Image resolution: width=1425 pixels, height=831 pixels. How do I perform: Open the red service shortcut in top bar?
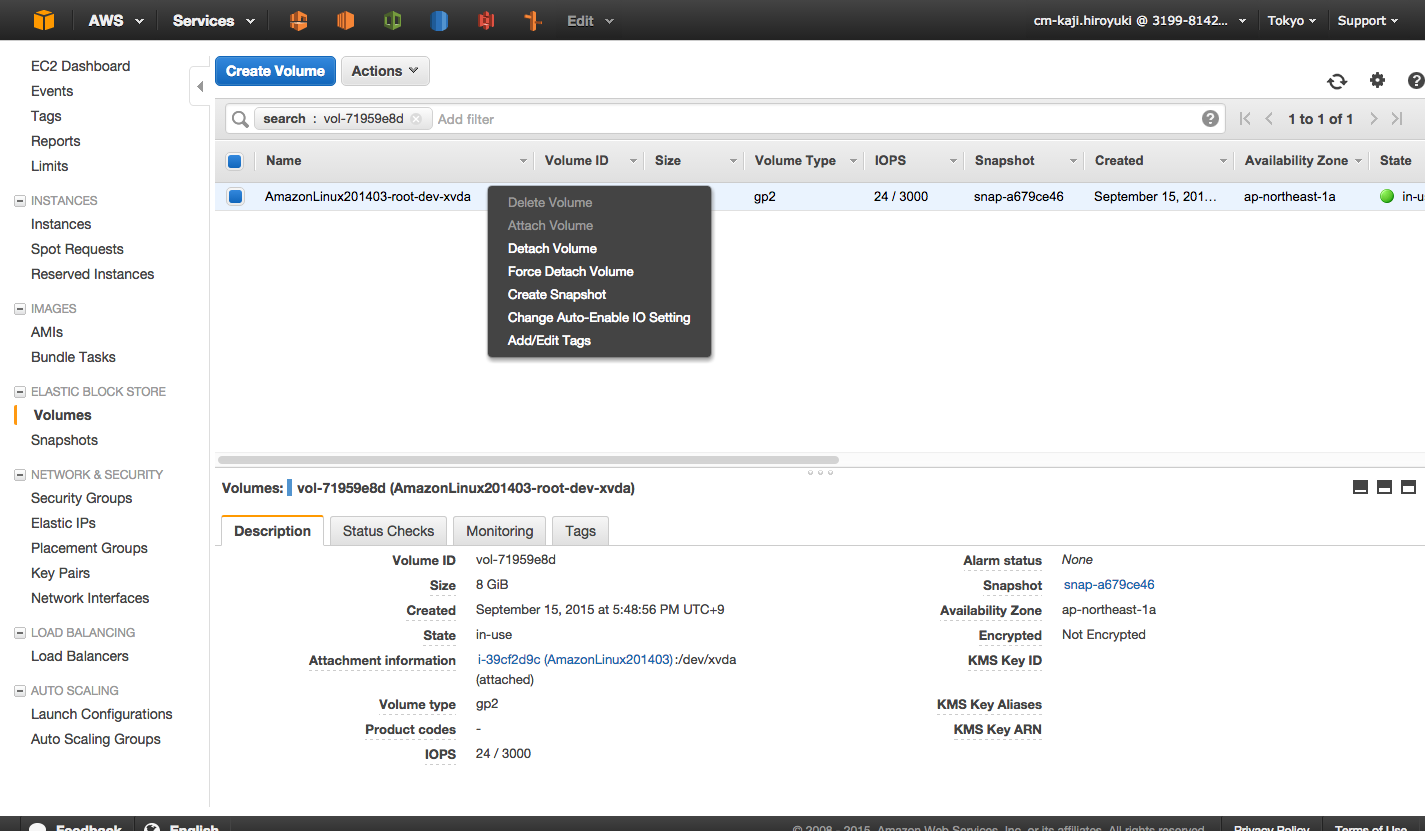tap(486, 20)
